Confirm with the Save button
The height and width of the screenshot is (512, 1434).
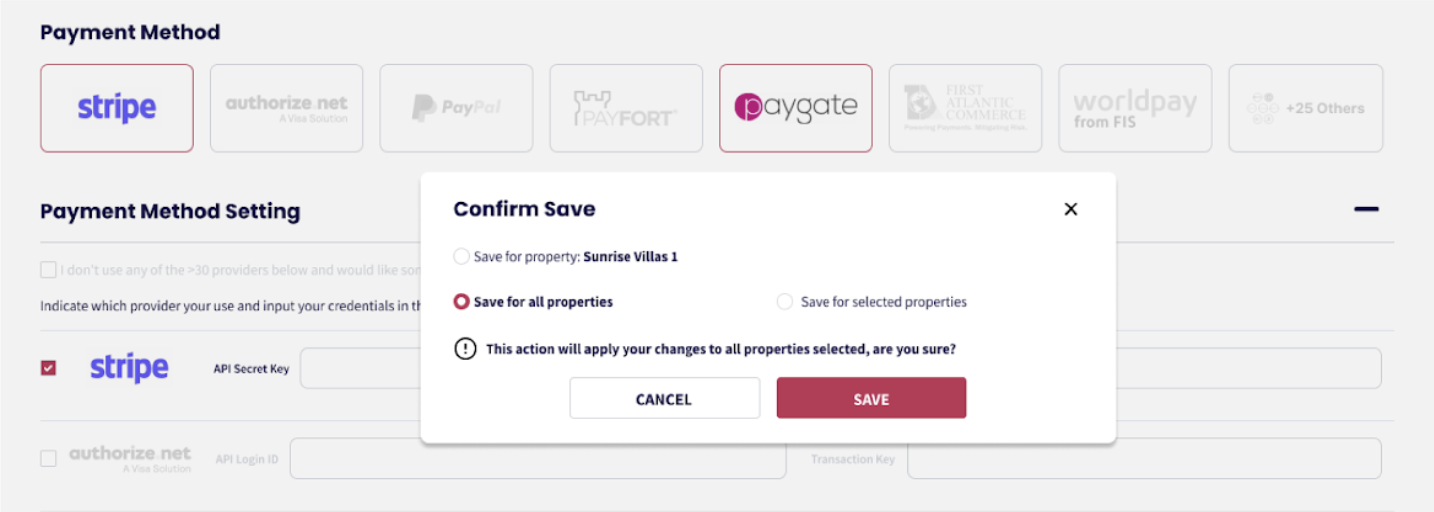point(871,398)
